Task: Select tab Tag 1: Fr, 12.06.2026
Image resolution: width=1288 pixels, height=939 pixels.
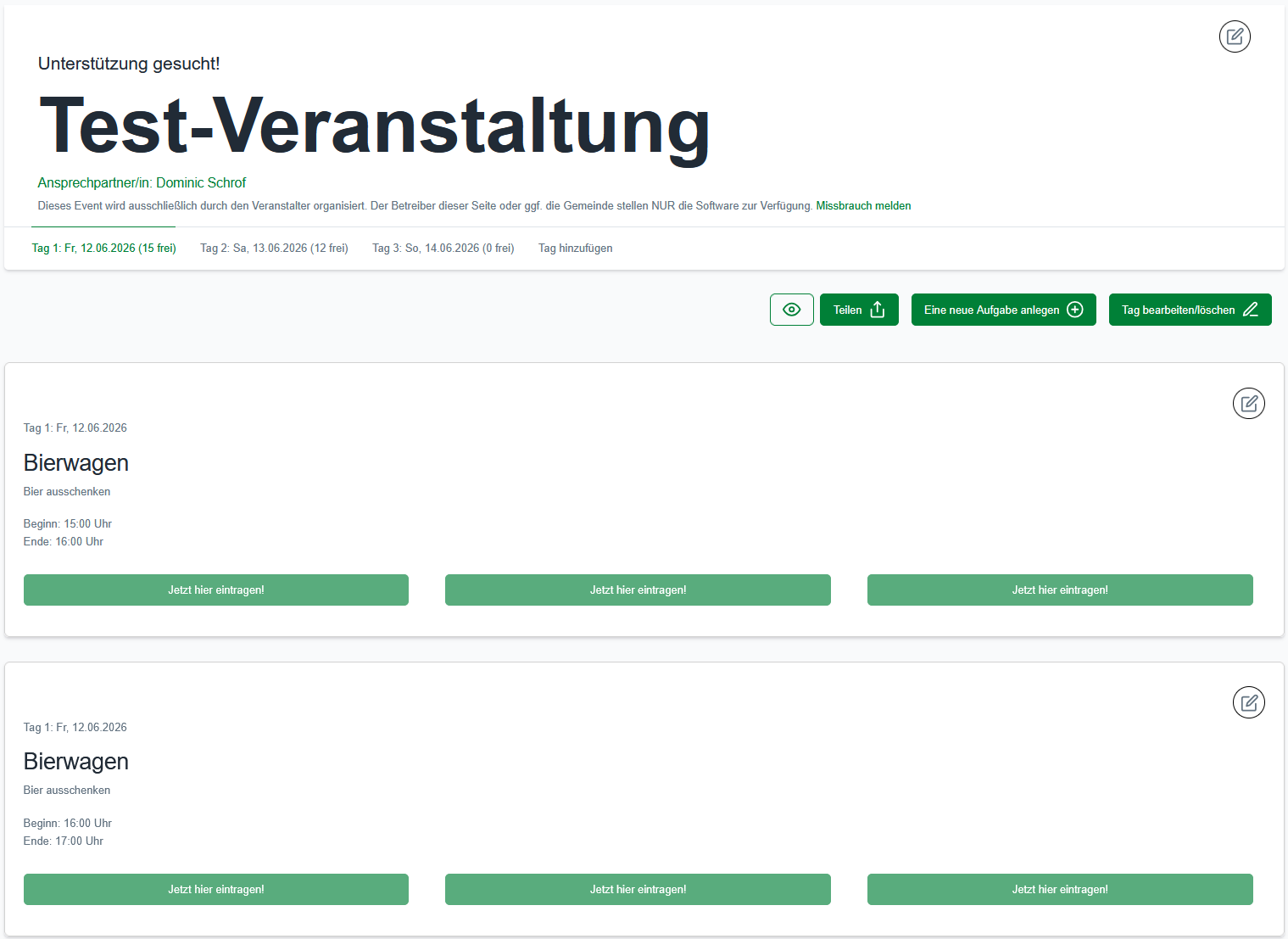Action: tap(103, 249)
